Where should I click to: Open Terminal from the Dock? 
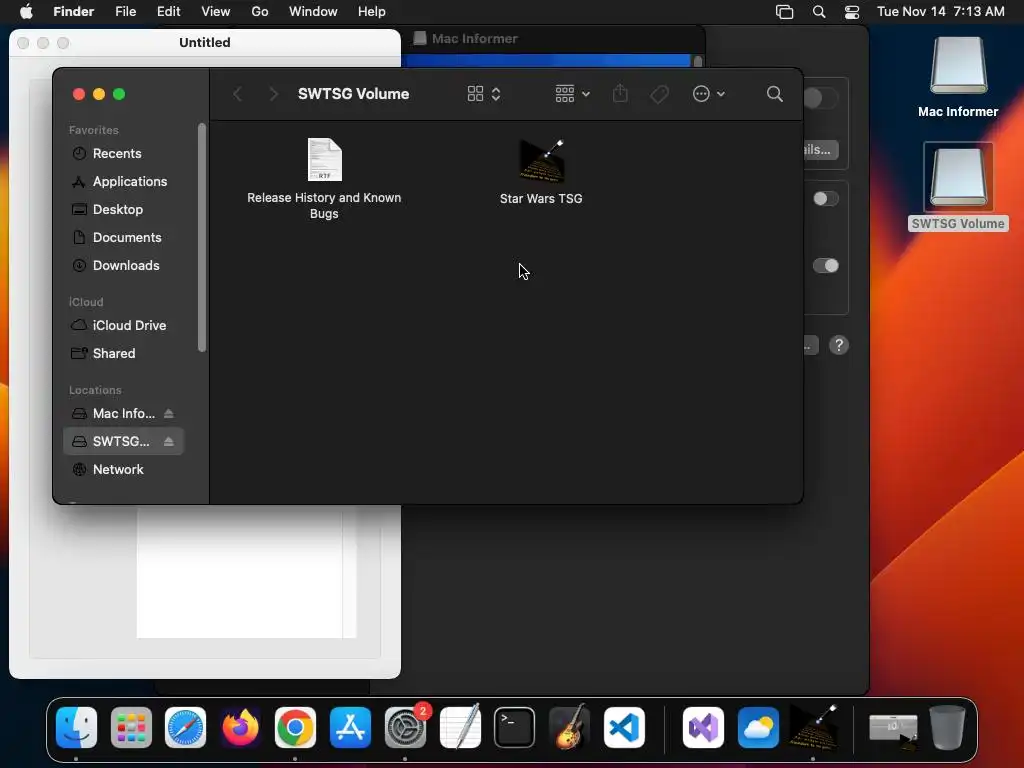[x=515, y=728]
